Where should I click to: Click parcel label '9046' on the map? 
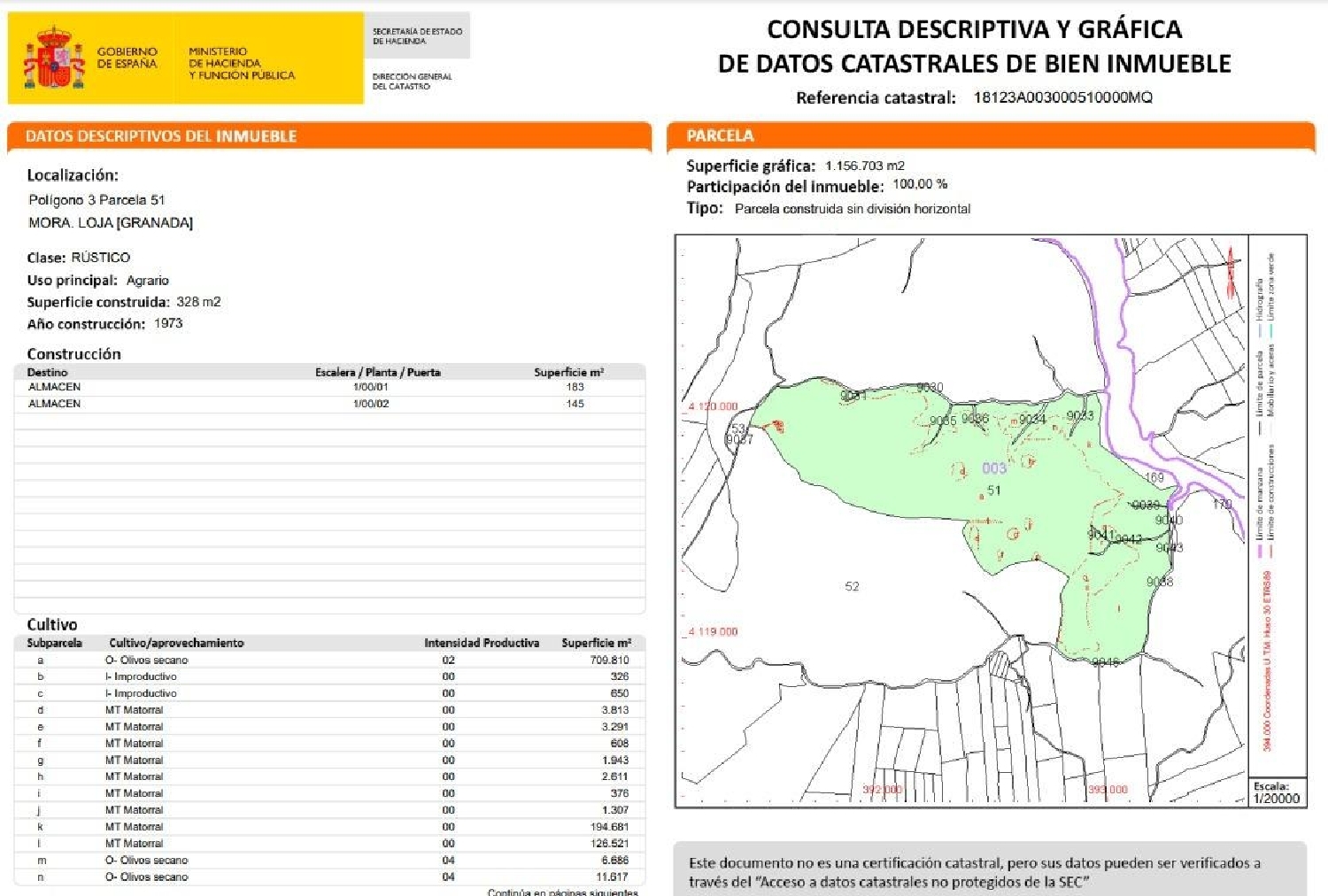coord(1106,662)
